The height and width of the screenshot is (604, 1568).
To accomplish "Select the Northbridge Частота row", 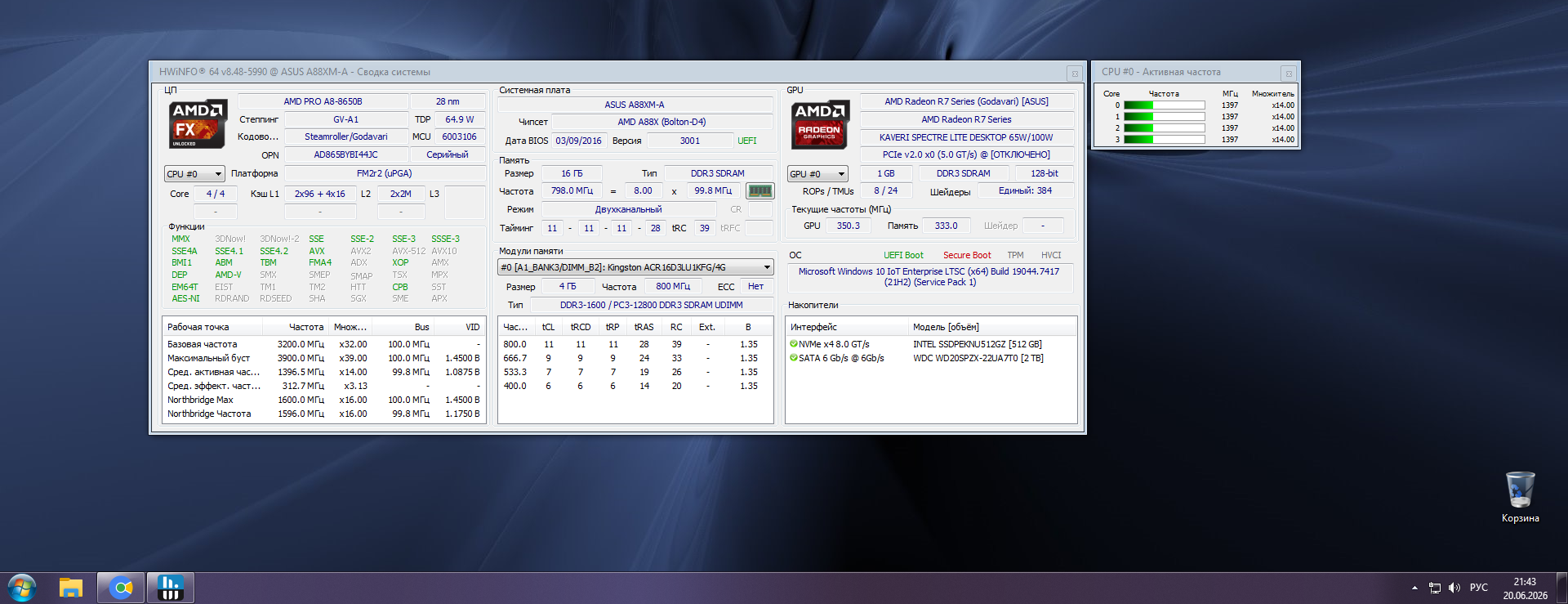I will point(324,414).
